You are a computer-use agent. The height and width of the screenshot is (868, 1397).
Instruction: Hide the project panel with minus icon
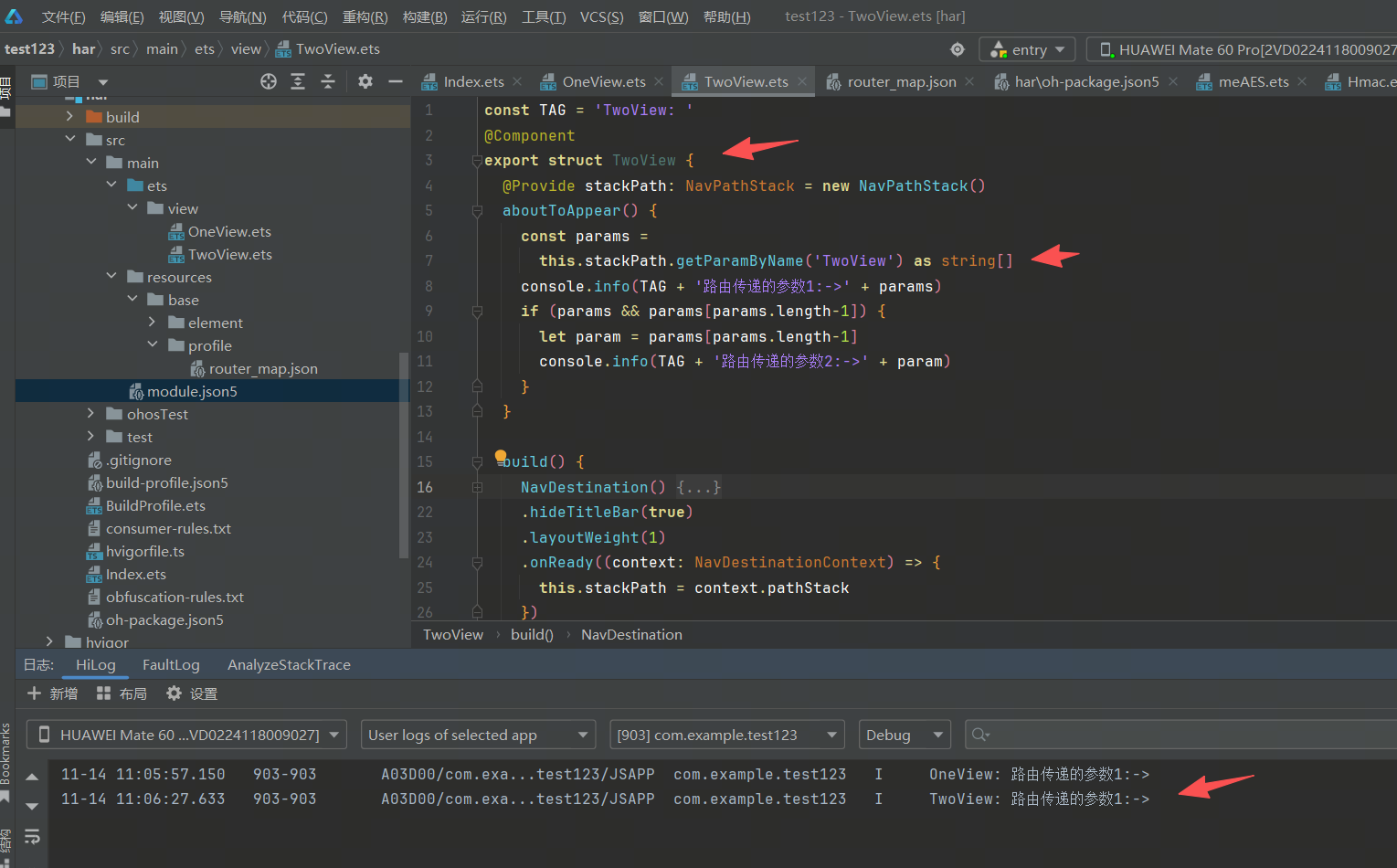coord(396,81)
